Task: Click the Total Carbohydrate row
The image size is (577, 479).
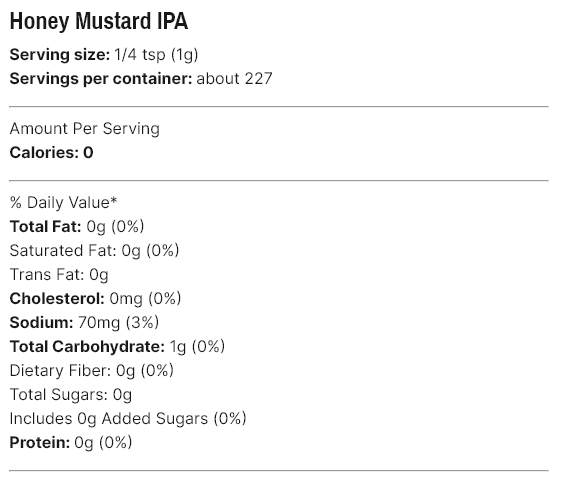Action: 117,347
